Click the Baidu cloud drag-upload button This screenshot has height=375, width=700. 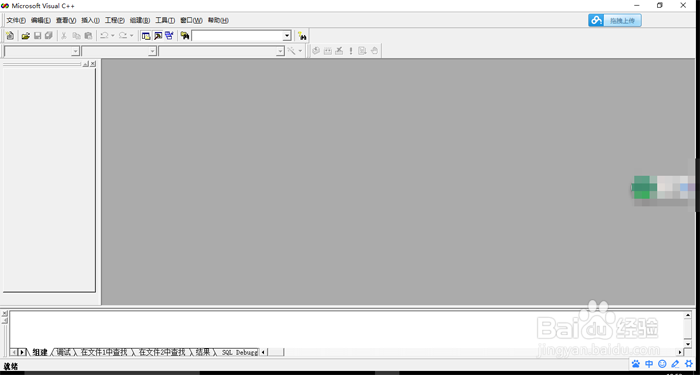click(x=615, y=20)
